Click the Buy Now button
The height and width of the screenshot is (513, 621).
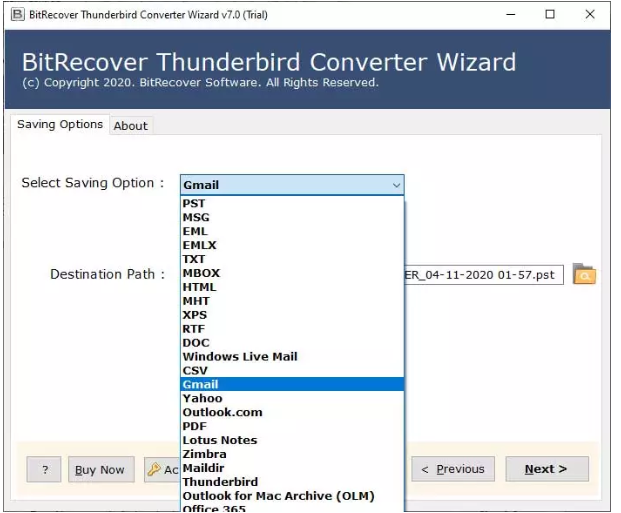click(x=101, y=469)
